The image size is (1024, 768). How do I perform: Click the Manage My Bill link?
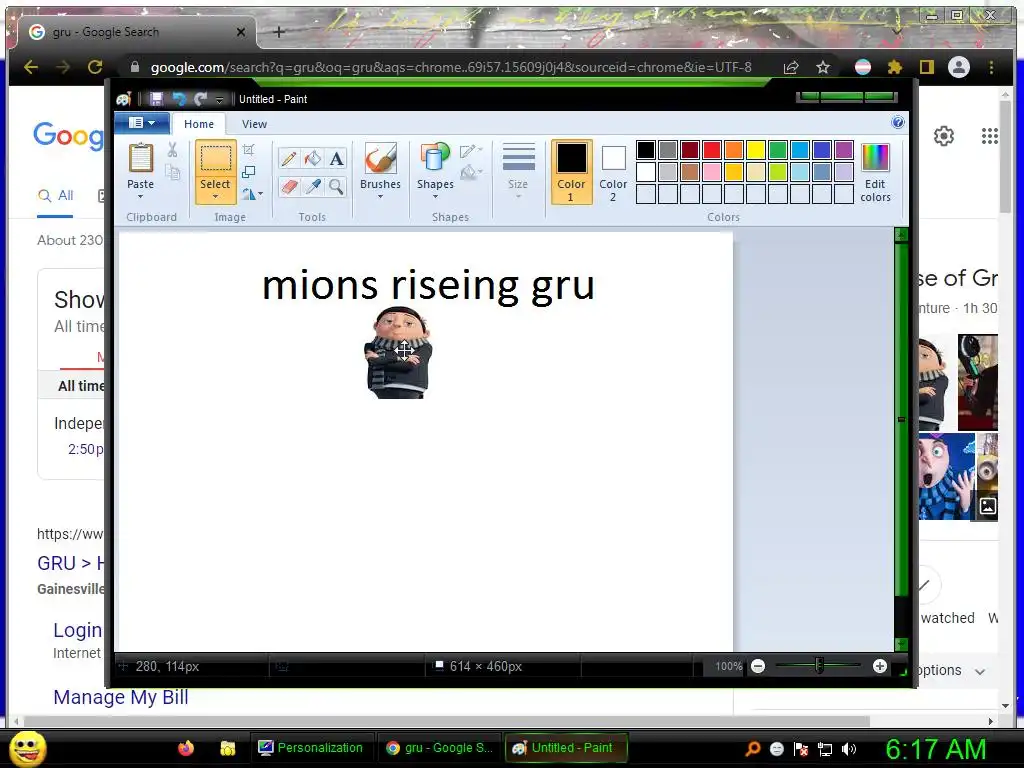121,697
